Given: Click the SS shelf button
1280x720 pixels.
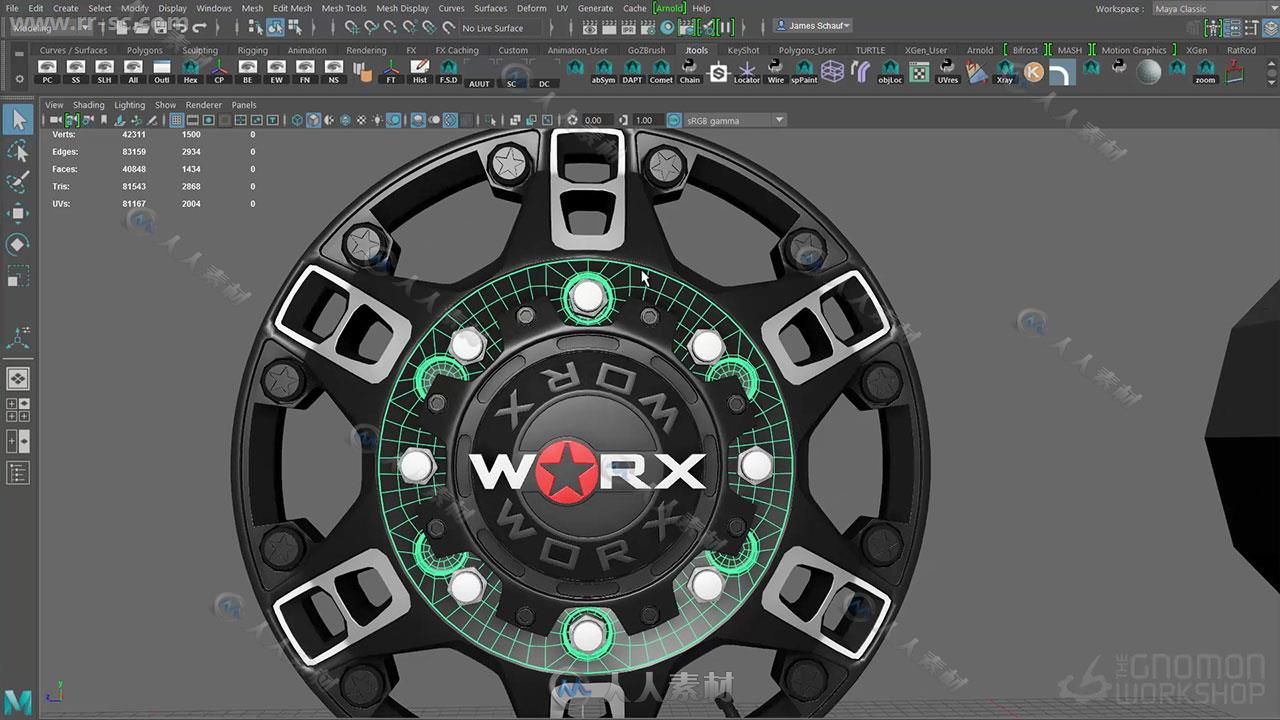Looking at the screenshot, I should click(76, 71).
